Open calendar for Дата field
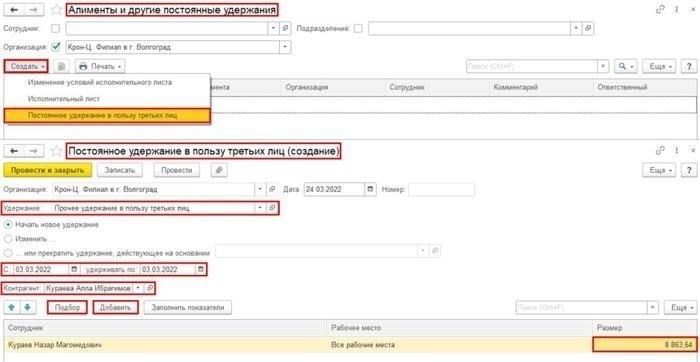 tap(371, 189)
